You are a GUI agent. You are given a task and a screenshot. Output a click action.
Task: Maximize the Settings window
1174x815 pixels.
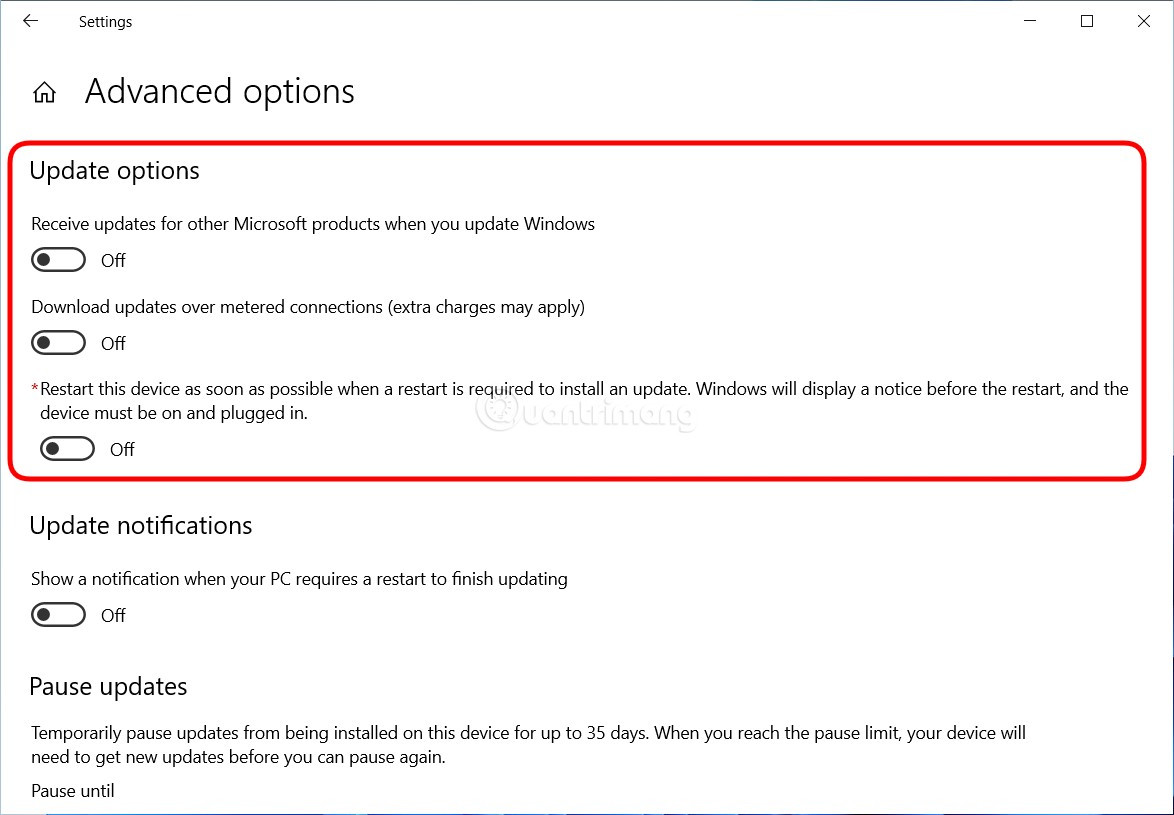pyautogui.click(x=1087, y=21)
